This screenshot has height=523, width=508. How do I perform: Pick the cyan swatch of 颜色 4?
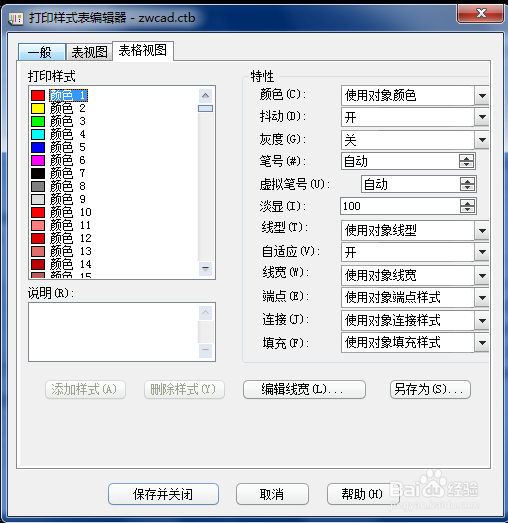point(38,134)
